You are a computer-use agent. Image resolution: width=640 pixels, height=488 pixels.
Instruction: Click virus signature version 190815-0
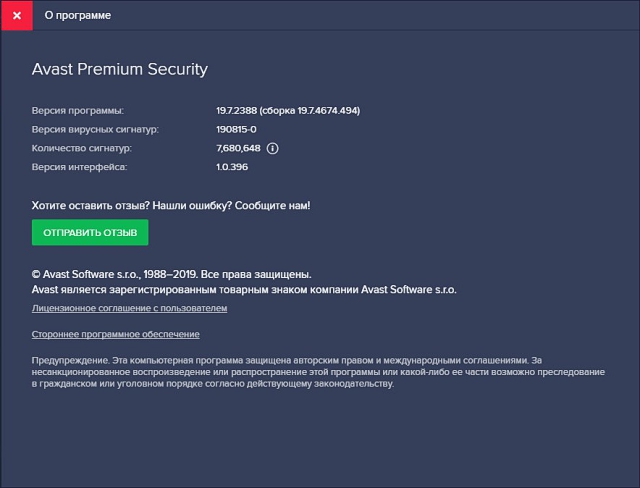(x=236, y=129)
